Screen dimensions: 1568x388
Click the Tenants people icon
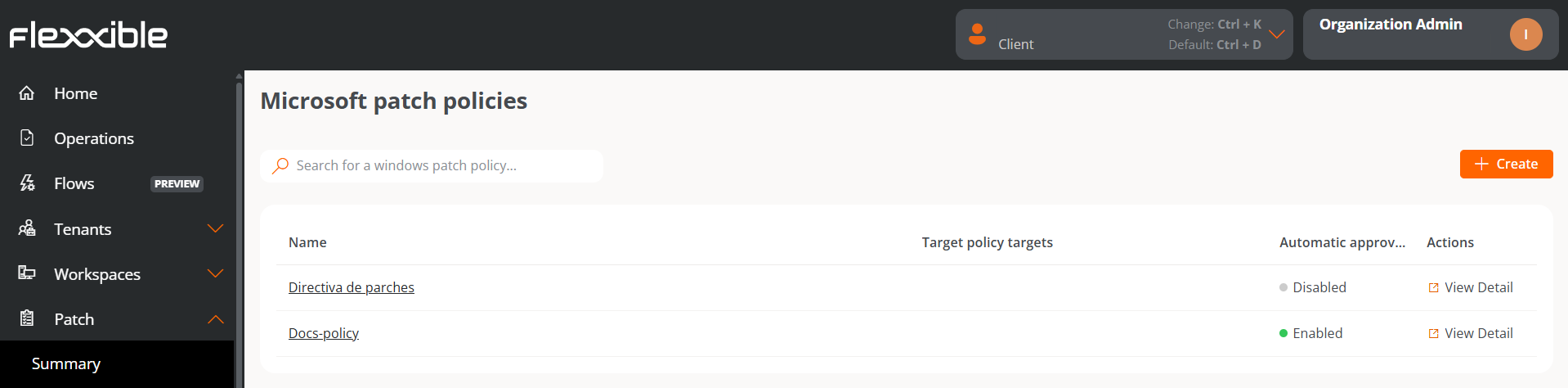point(27,228)
